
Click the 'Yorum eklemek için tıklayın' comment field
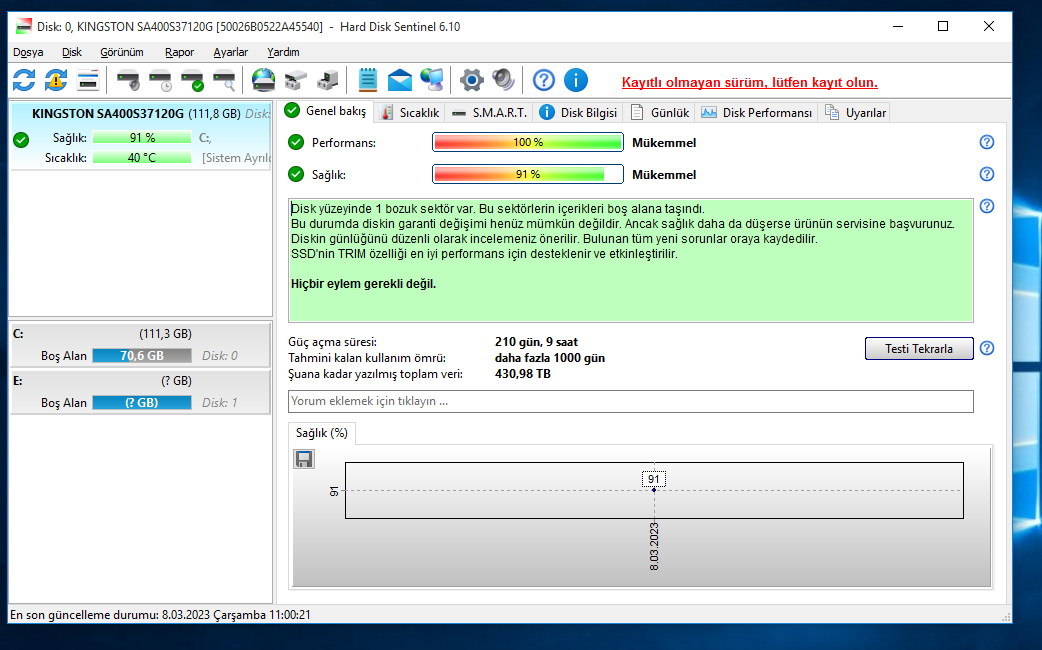(x=631, y=401)
